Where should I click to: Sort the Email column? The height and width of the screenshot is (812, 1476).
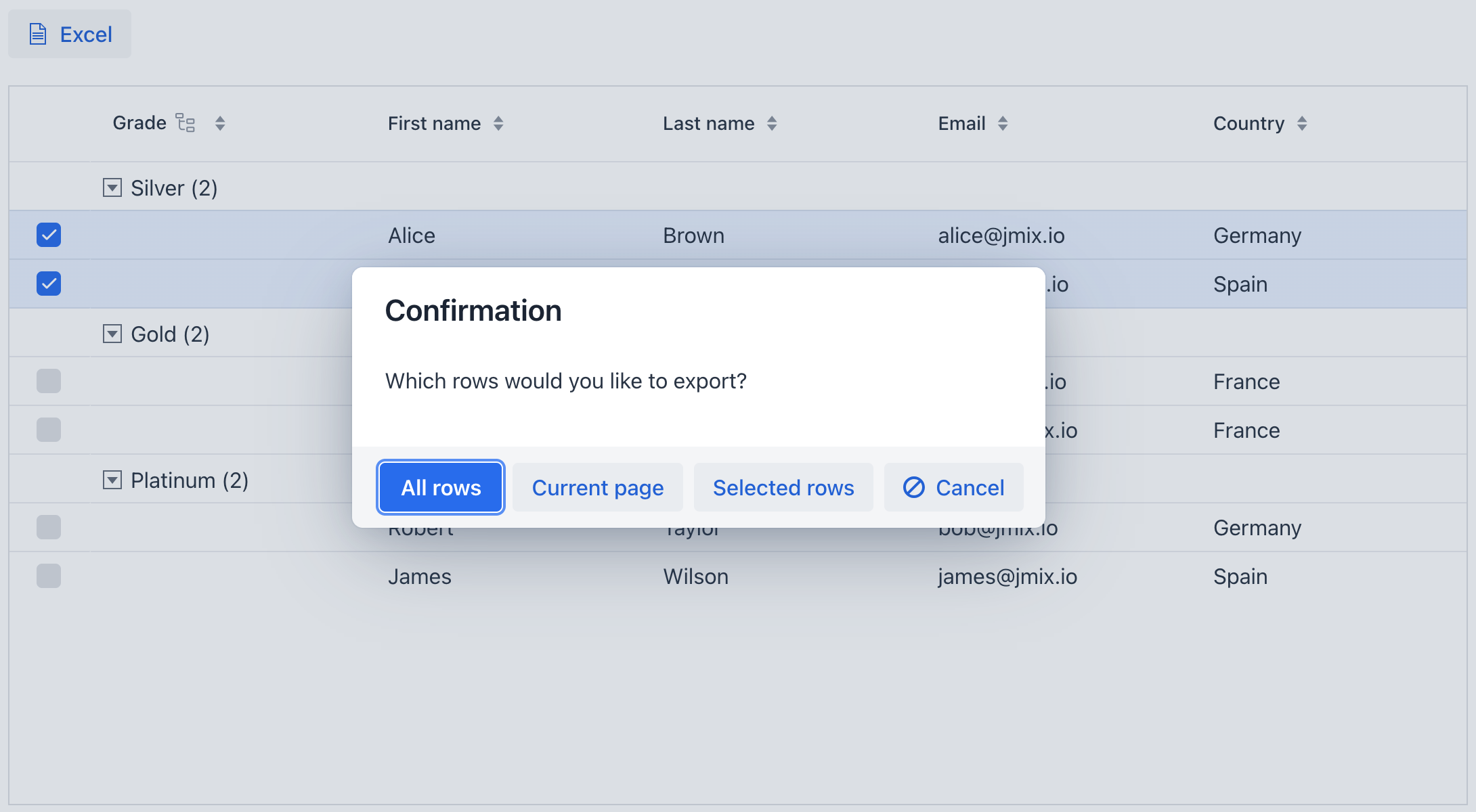[1003, 123]
